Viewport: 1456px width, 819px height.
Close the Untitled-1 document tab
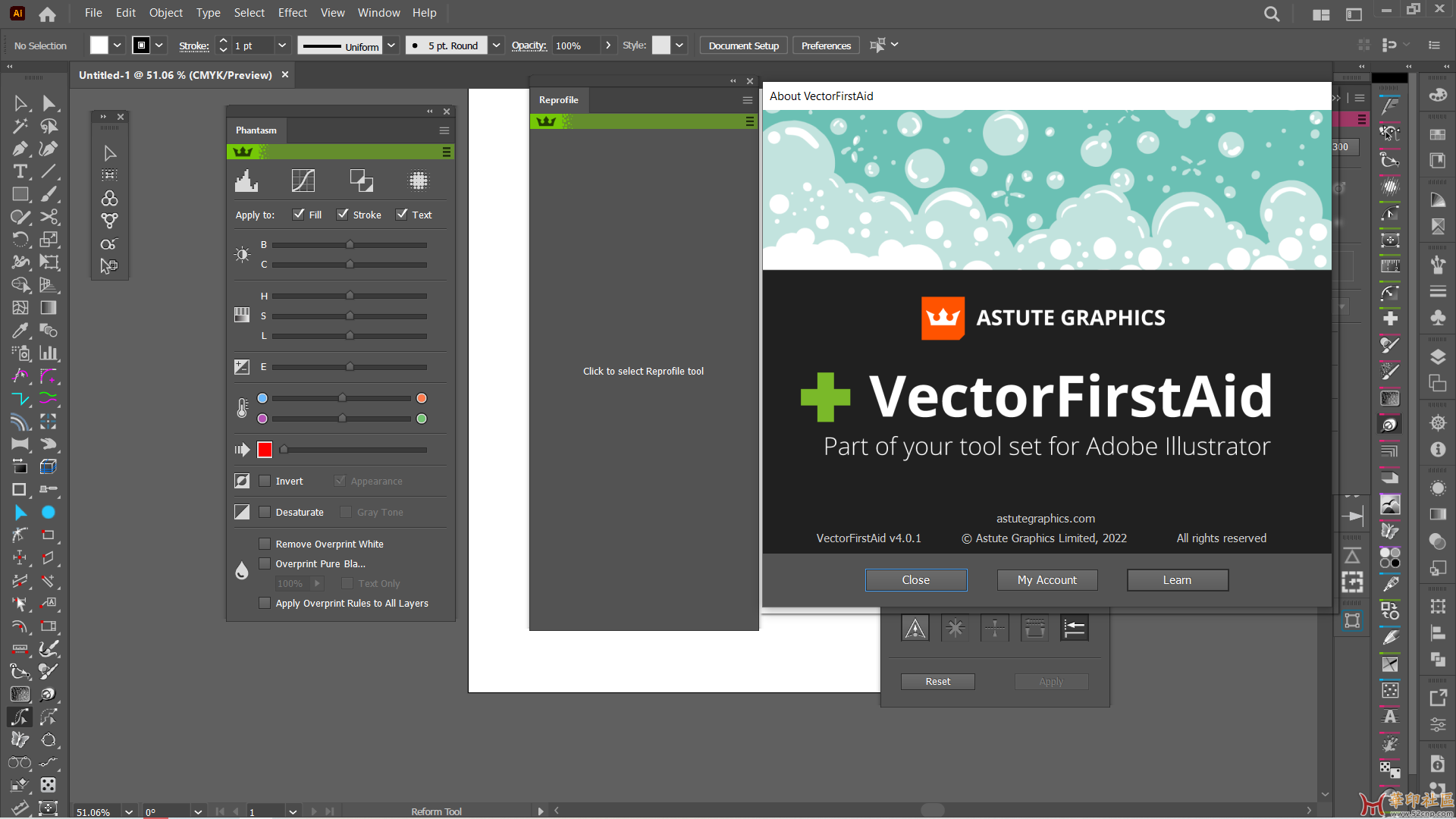click(285, 74)
